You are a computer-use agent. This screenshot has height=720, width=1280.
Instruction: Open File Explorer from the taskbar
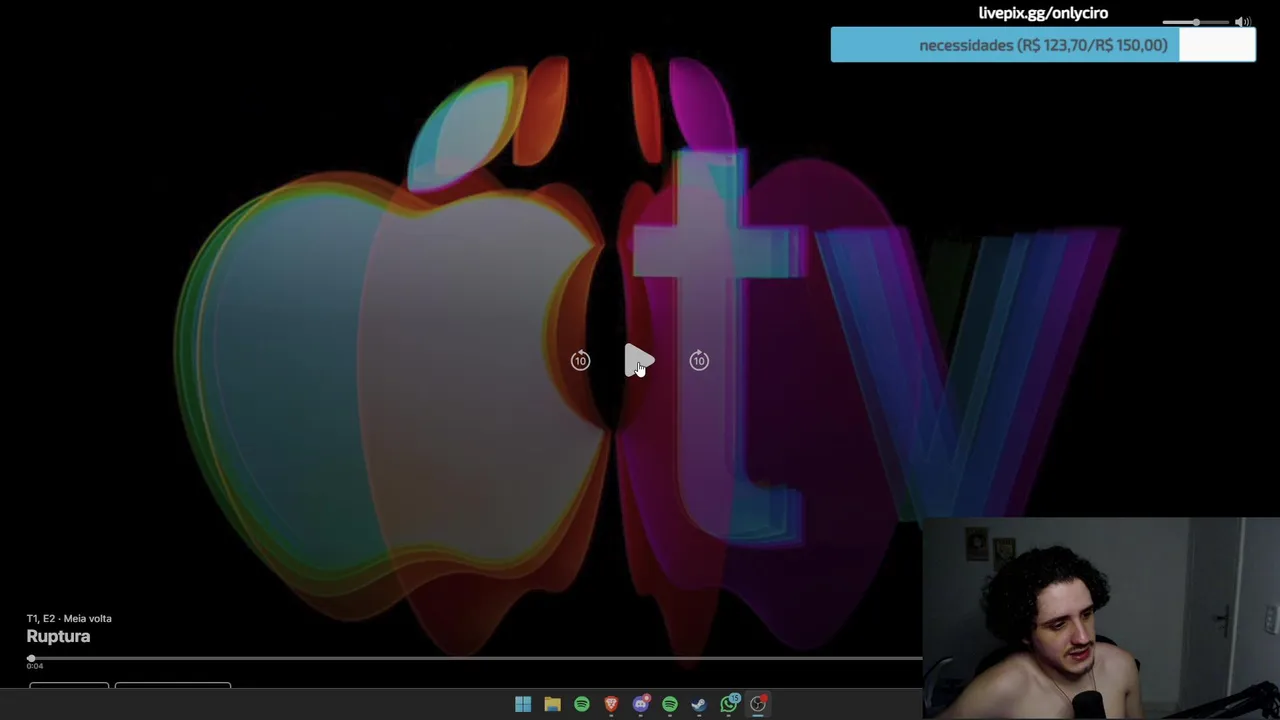(x=552, y=704)
